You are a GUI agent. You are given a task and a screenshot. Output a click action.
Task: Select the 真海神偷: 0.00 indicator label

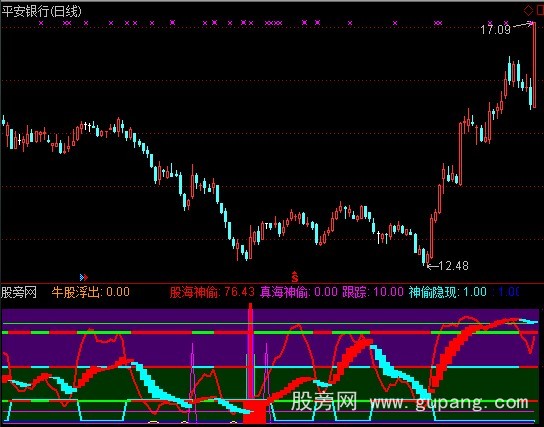click(299, 292)
